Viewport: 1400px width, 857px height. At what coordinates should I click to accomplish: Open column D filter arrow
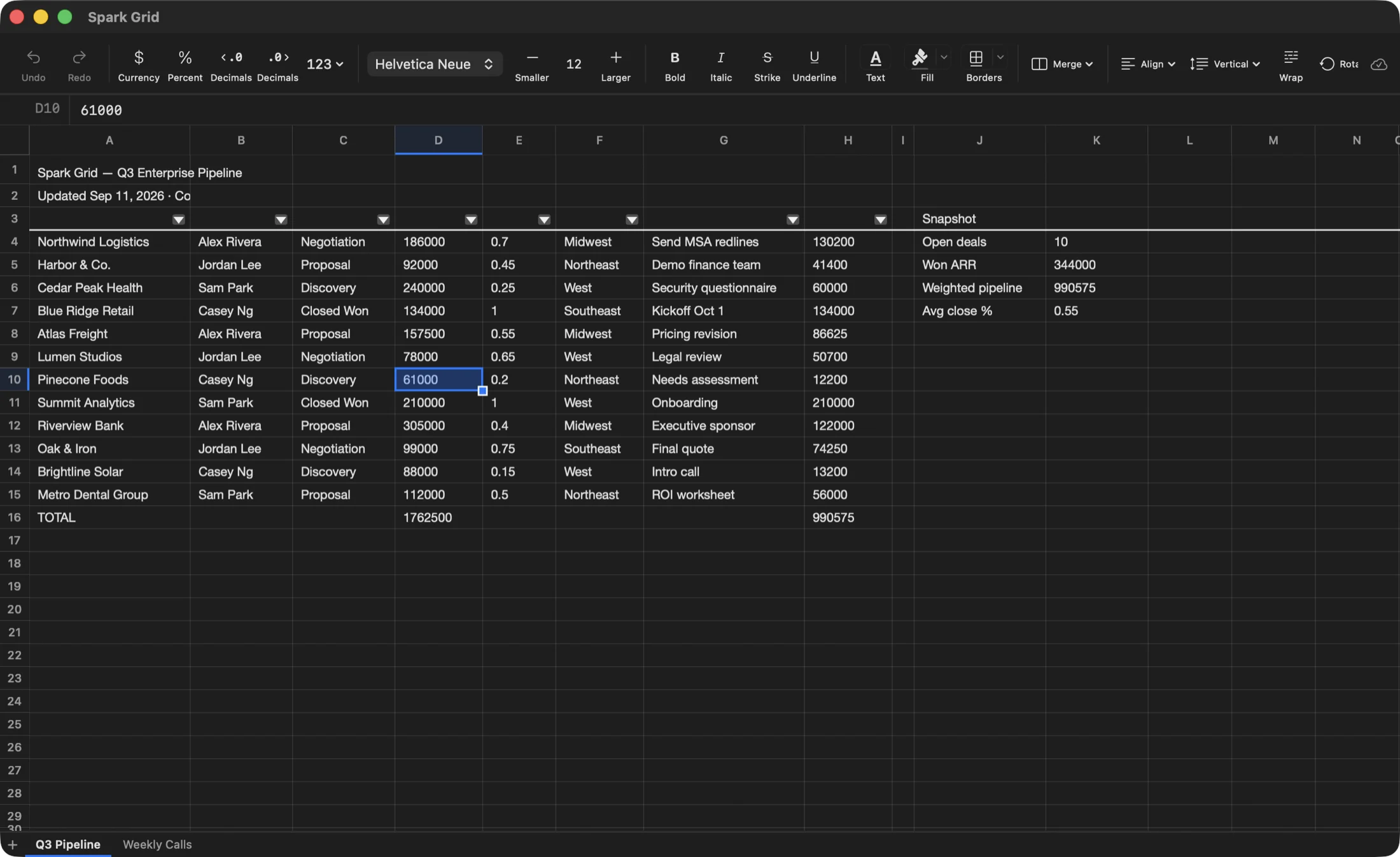471,220
